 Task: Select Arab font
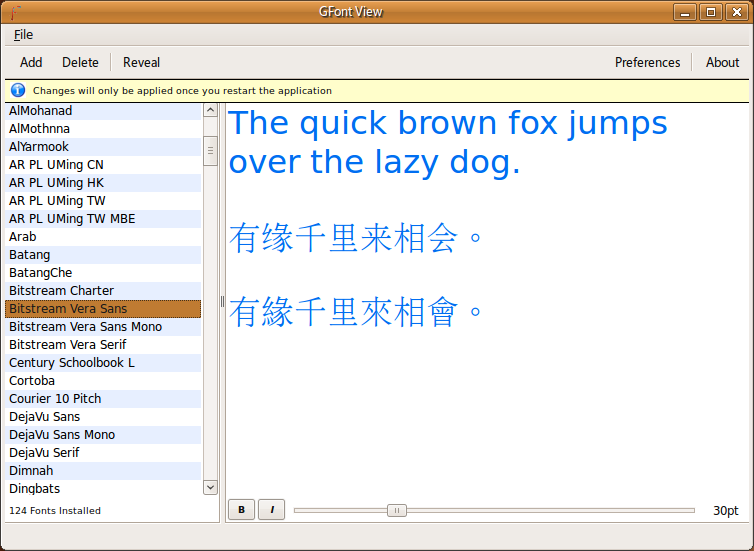point(103,237)
